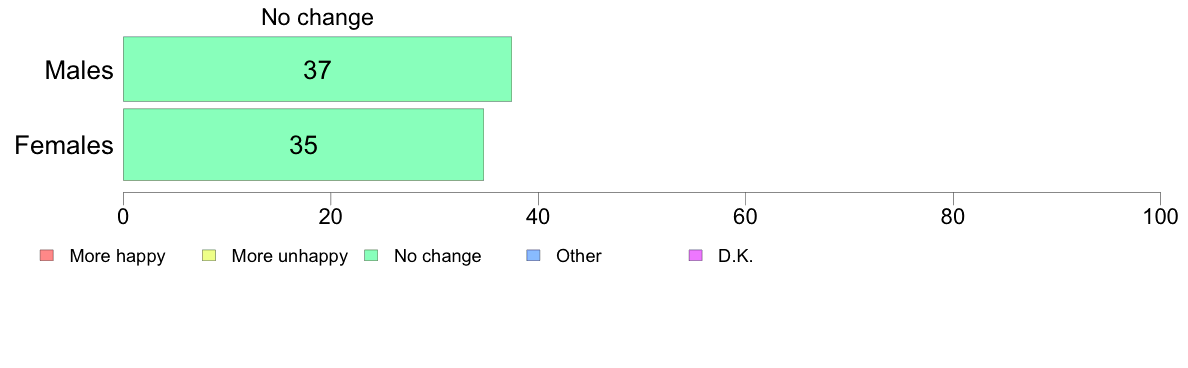
Task: Click the 100 tick label on axis
Action: (1160, 216)
